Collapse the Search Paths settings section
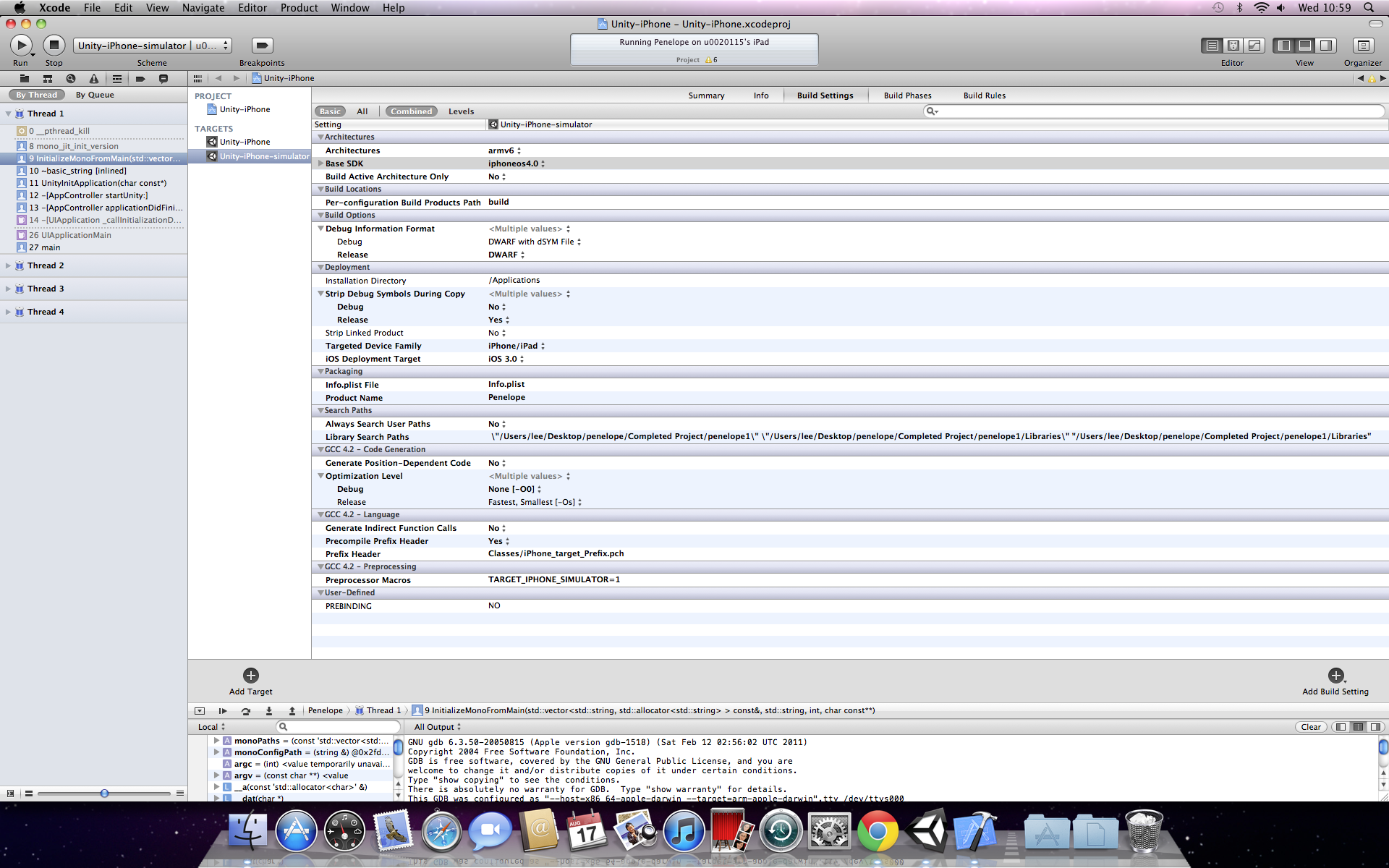Screen dimensions: 1389x868 coord(320,411)
